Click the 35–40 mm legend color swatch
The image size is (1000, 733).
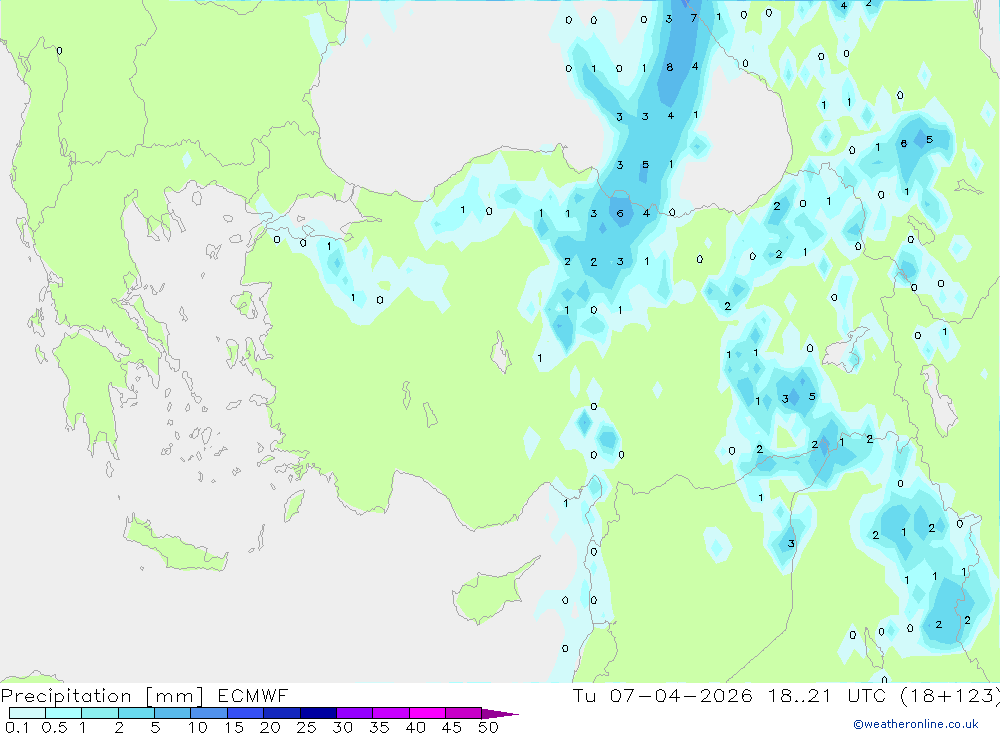point(391,713)
